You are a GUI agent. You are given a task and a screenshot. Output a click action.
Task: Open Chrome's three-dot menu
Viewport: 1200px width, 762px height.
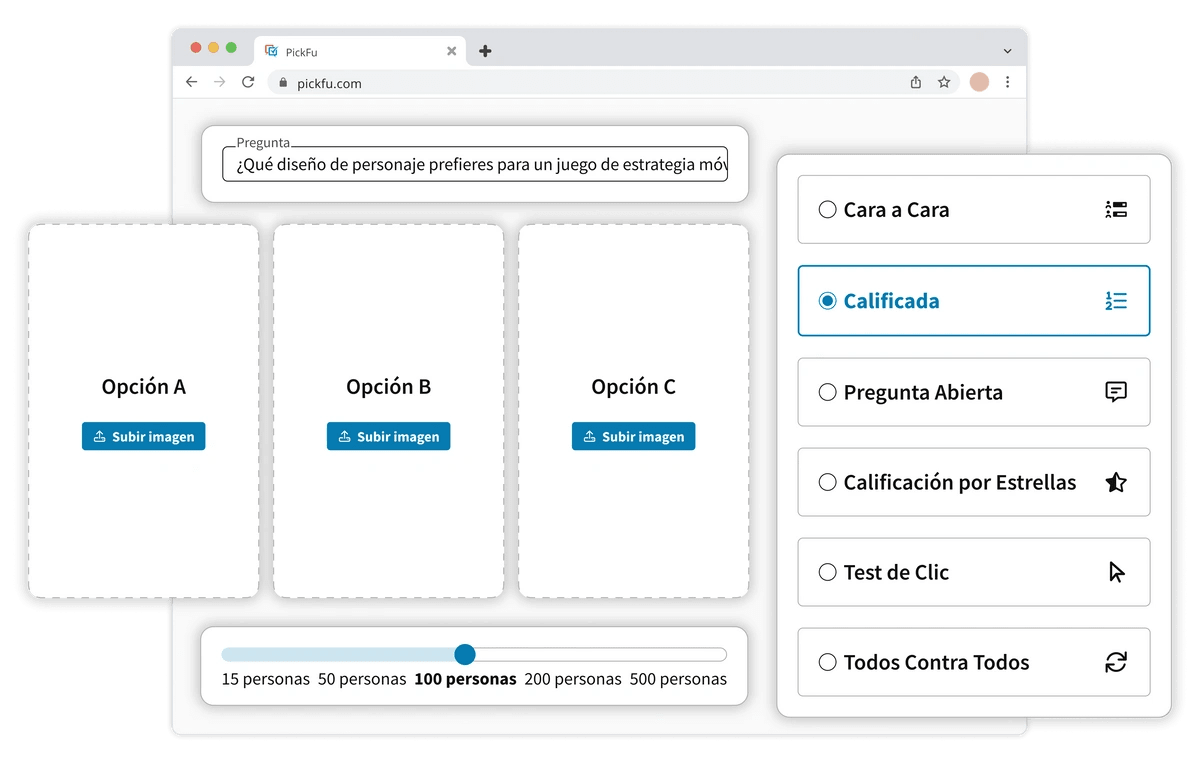[x=1008, y=82]
